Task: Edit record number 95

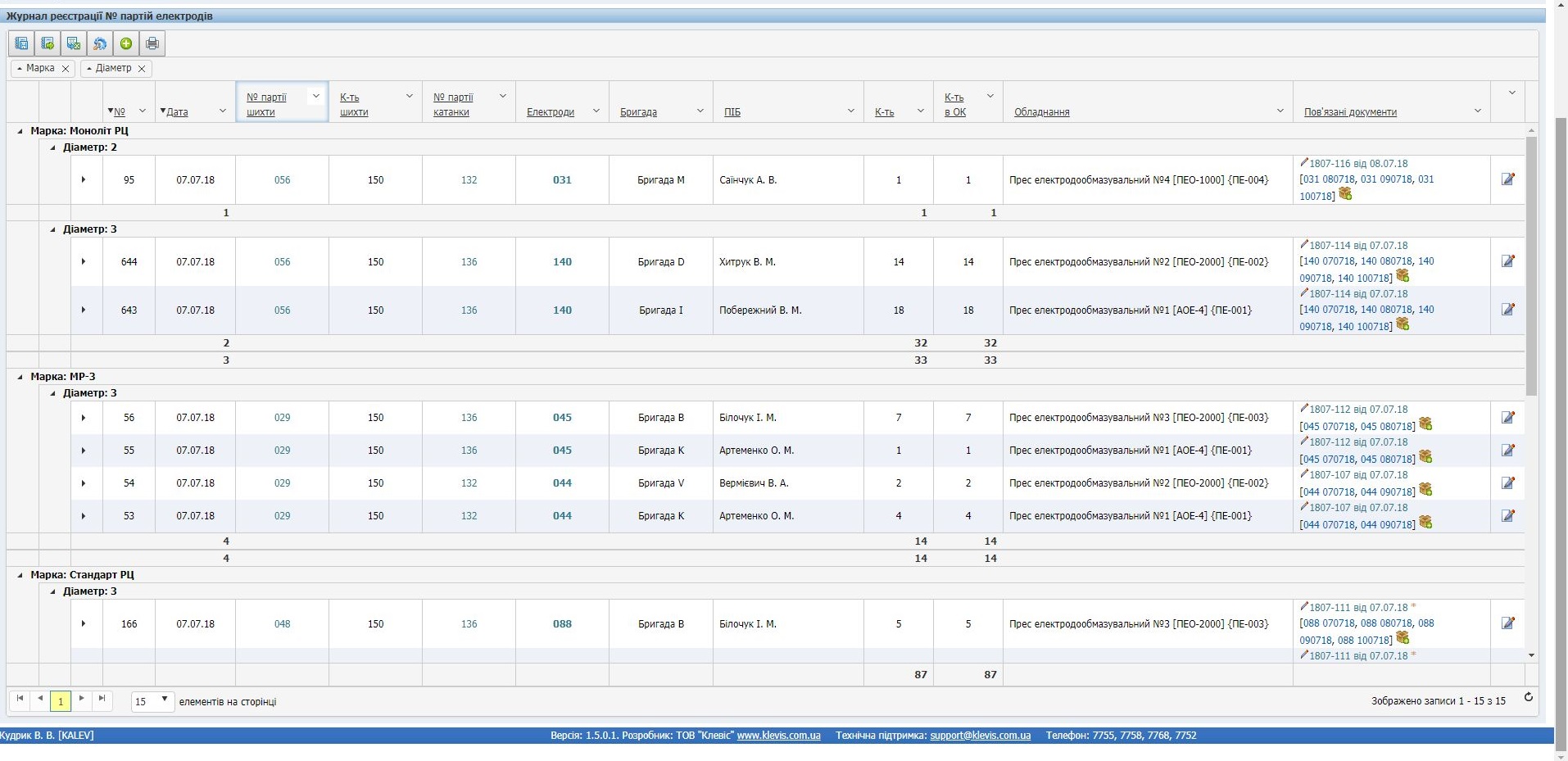Action: (x=1507, y=179)
